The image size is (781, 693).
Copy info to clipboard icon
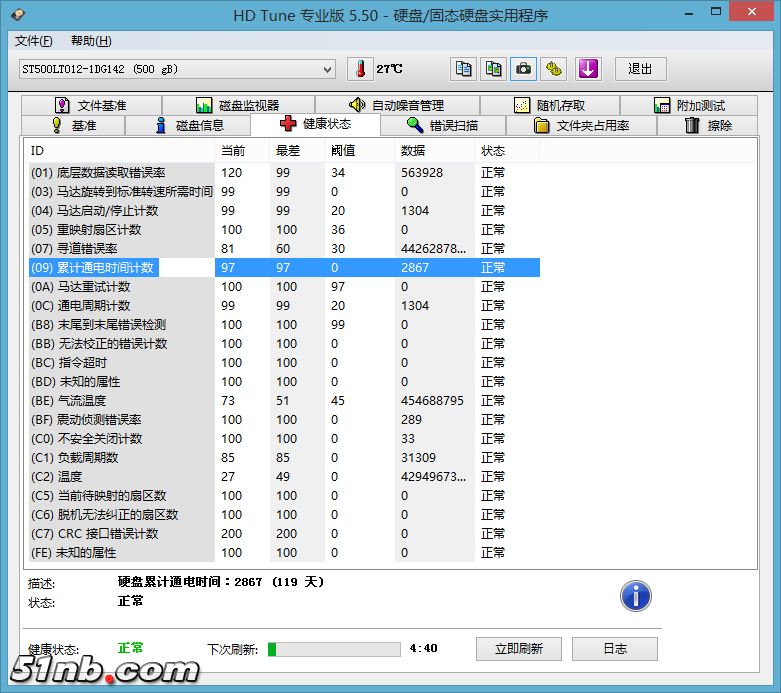click(463, 69)
